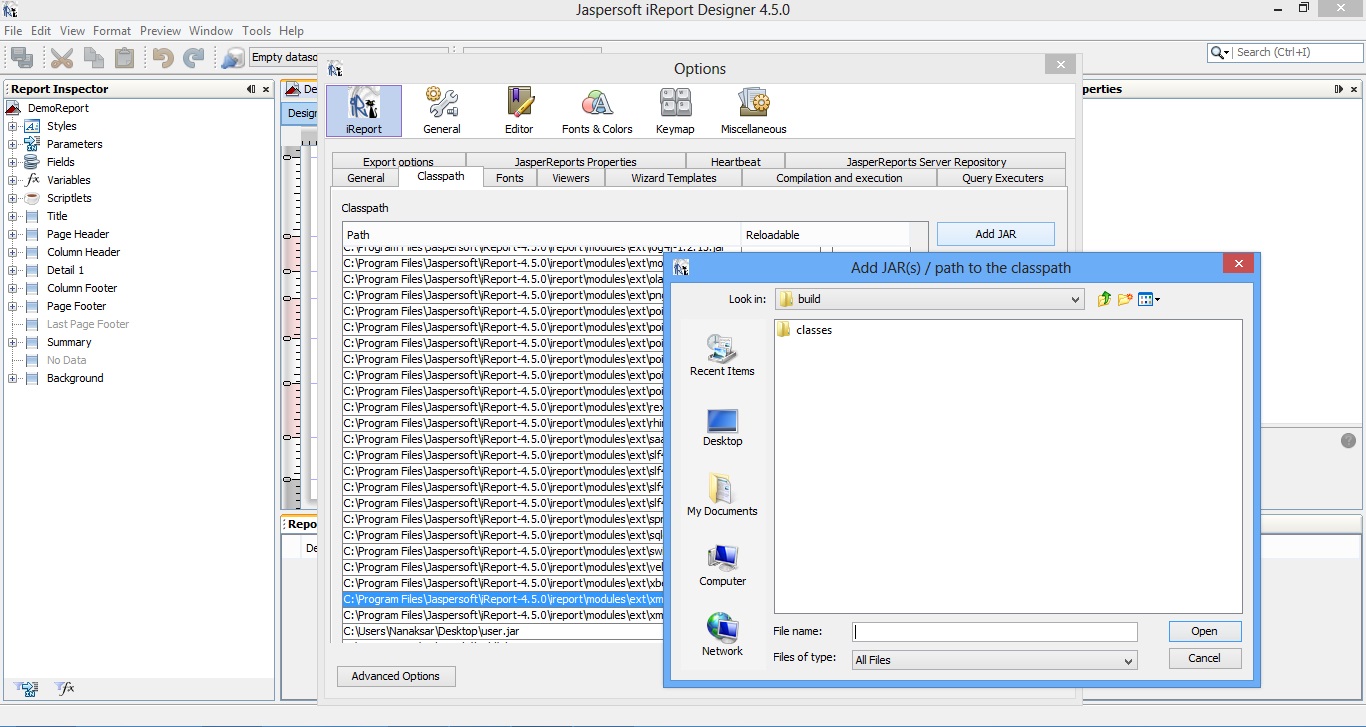
Task: Open the 'Files of type' dropdown
Action: (1131, 660)
